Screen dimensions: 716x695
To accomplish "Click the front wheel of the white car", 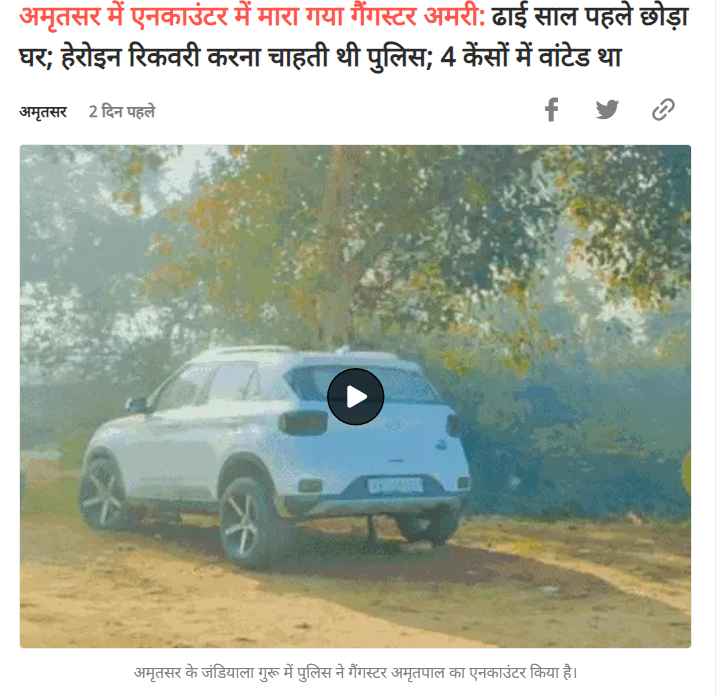I will 101,492.
